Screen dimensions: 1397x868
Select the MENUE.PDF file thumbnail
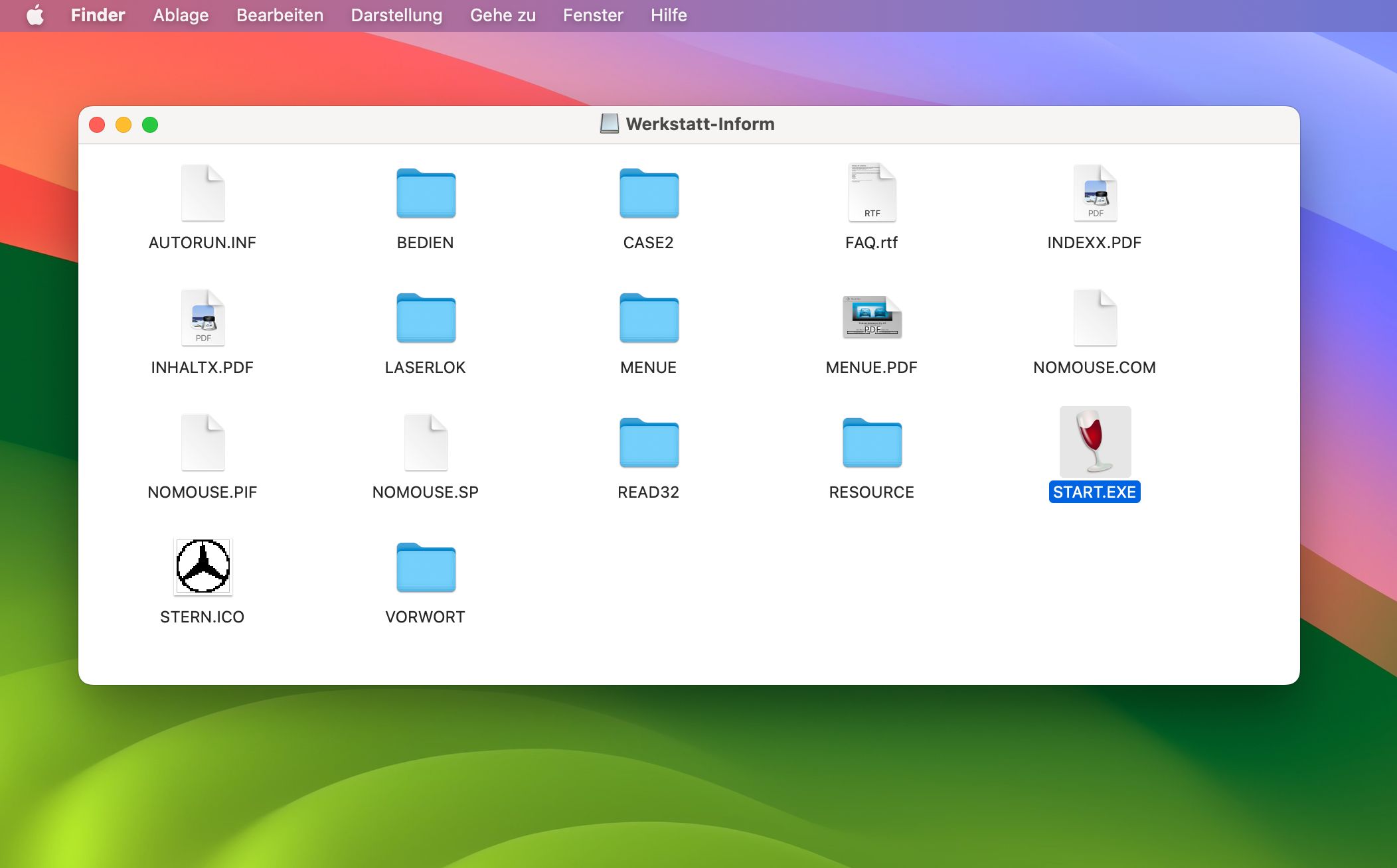pyautogui.click(x=872, y=317)
